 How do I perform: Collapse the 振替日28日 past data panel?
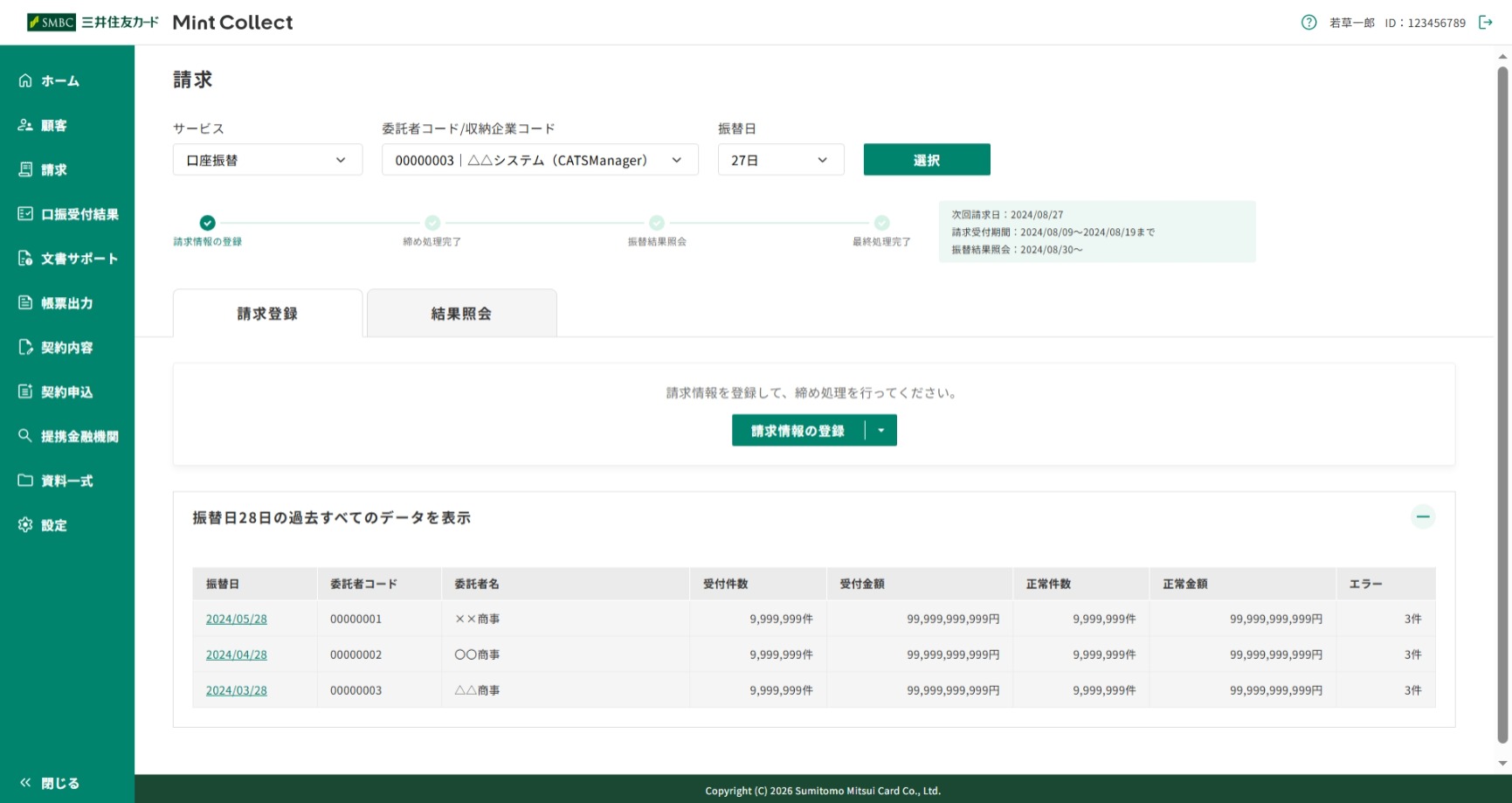tap(1423, 516)
